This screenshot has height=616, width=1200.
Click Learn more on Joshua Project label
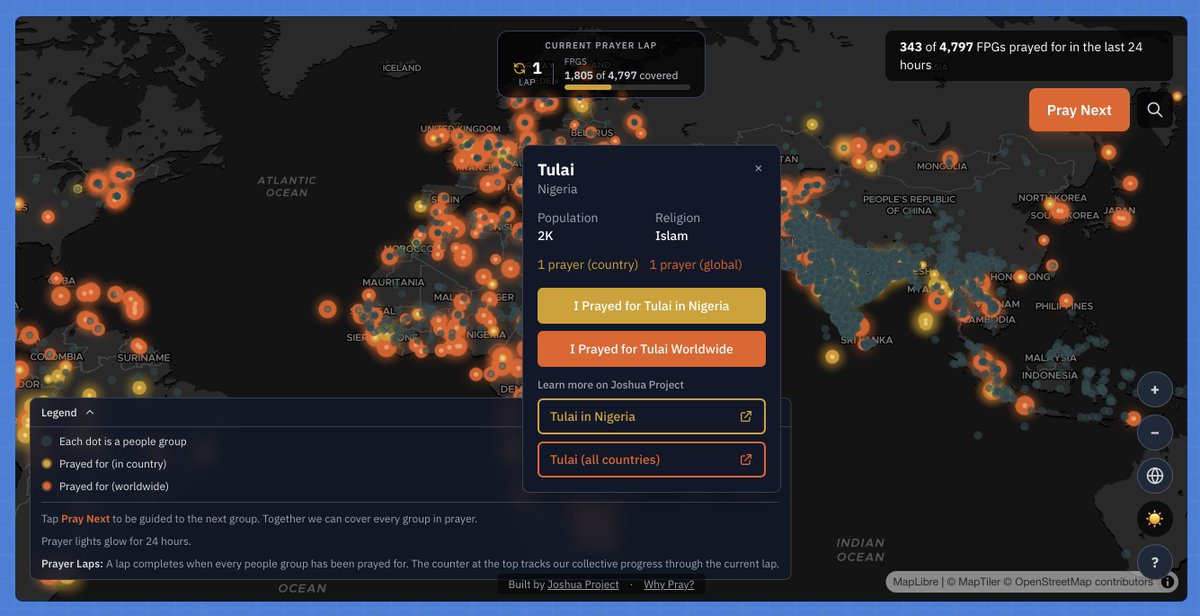(x=611, y=385)
